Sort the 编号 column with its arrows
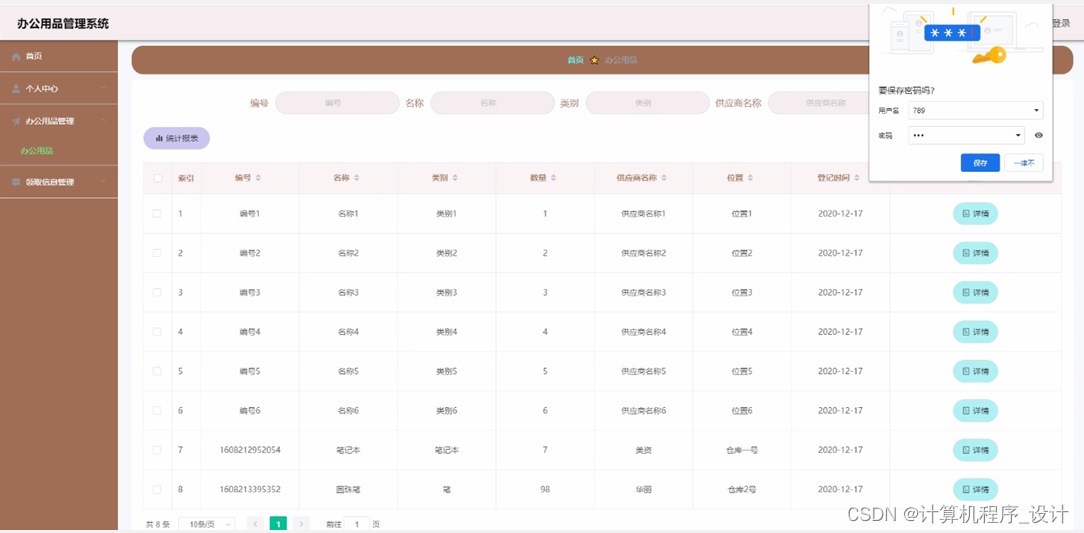 coord(258,178)
